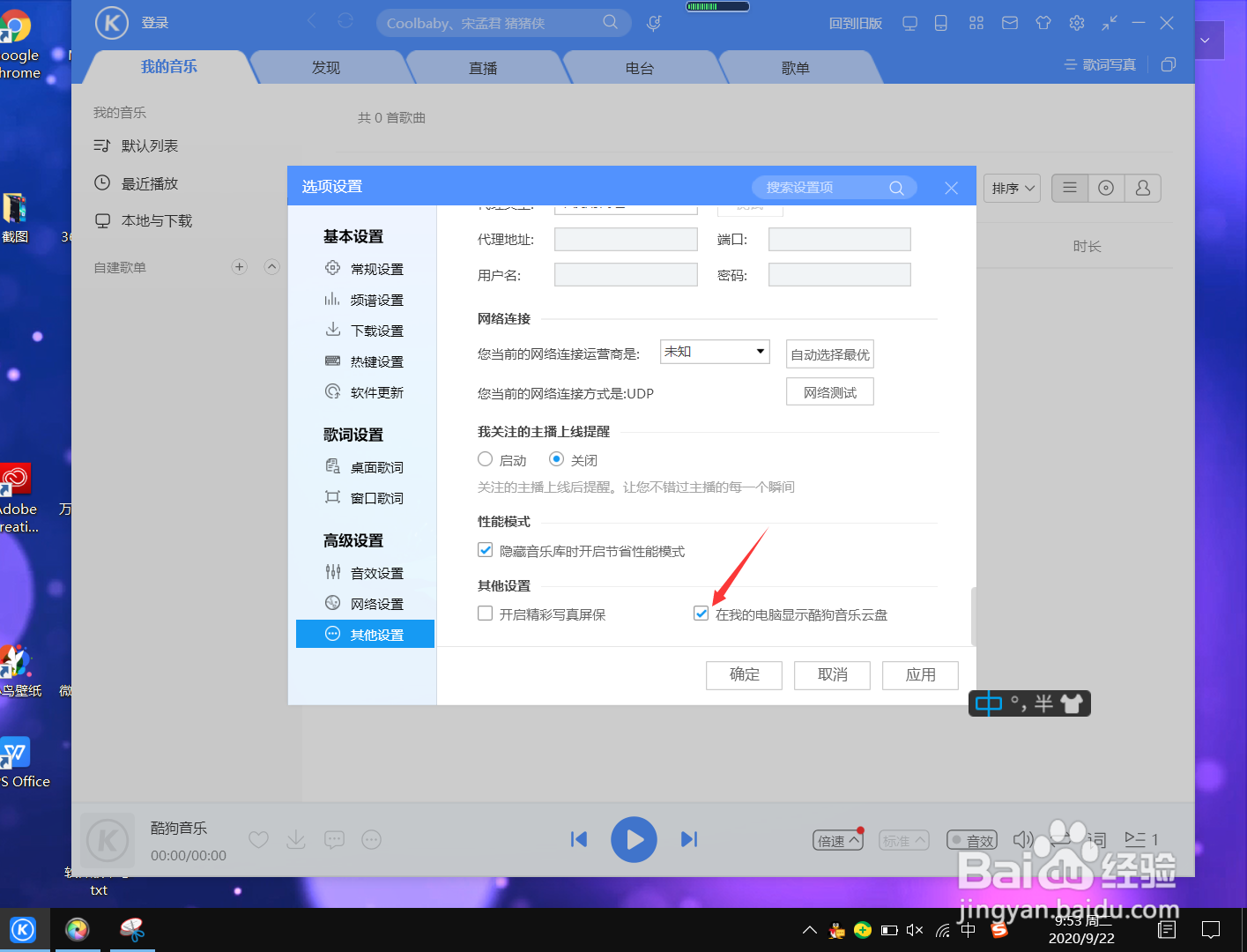Image resolution: width=1247 pixels, height=952 pixels.
Task: Click the 确定 button to confirm settings
Action: pos(744,675)
